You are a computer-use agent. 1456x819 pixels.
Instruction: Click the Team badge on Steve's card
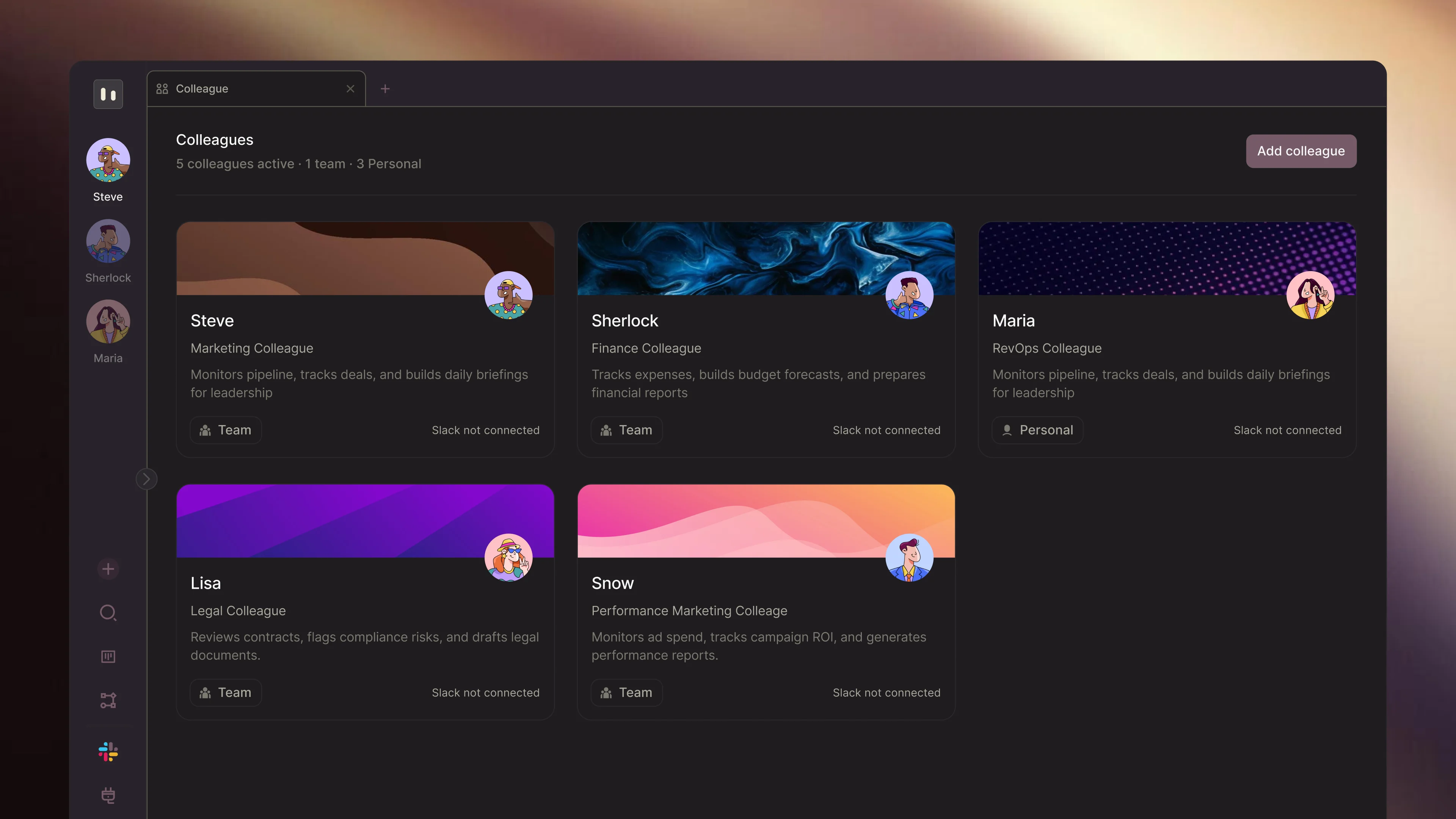[x=226, y=430]
